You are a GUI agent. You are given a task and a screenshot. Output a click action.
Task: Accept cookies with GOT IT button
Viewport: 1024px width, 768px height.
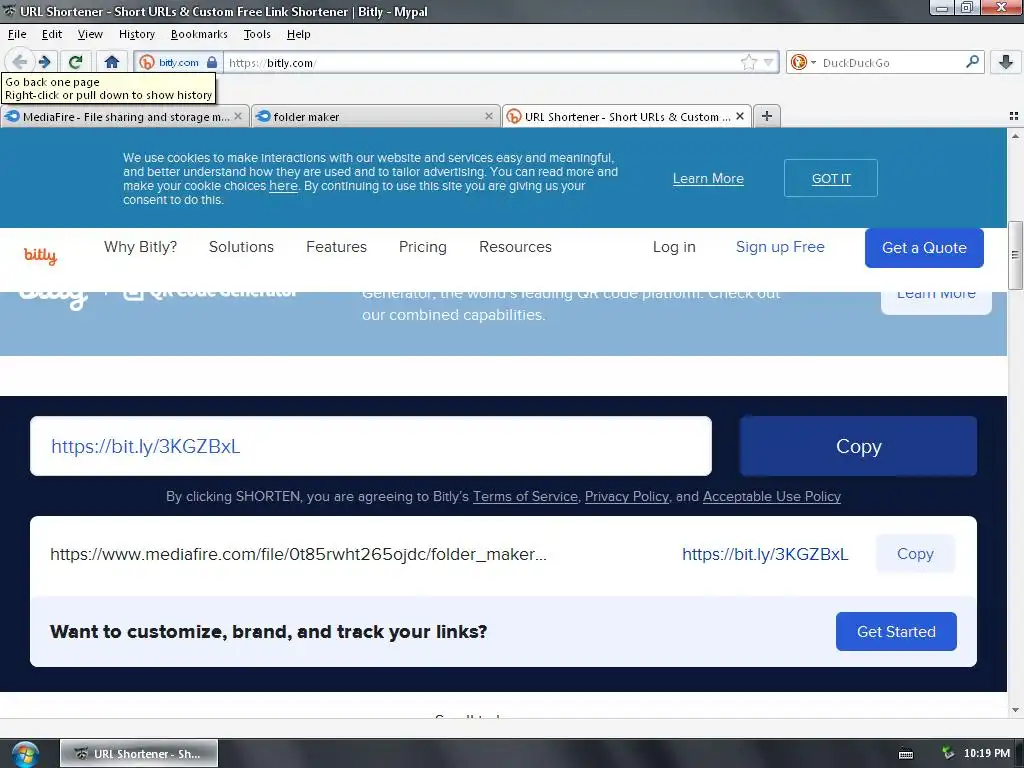coord(831,178)
